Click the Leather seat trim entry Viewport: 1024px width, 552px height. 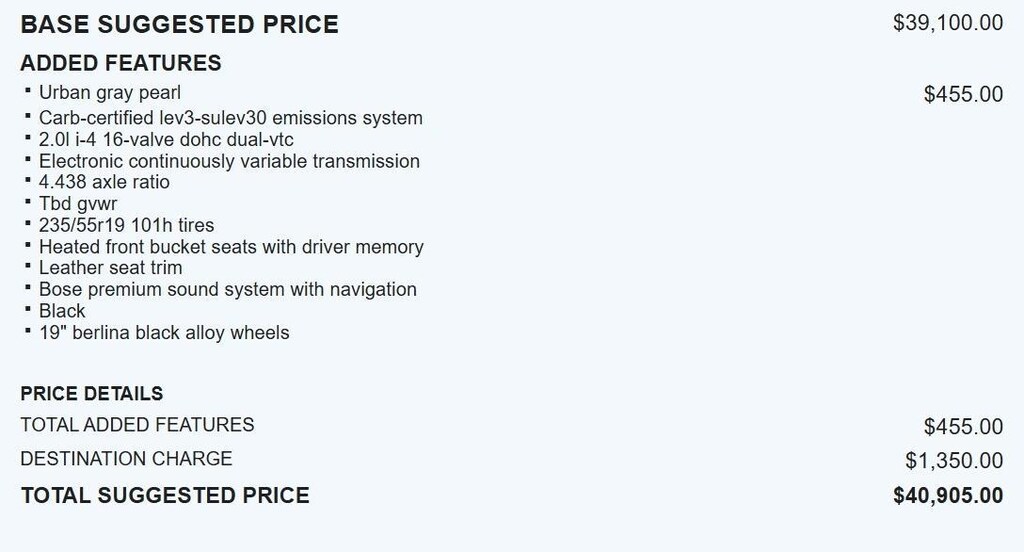(110, 268)
